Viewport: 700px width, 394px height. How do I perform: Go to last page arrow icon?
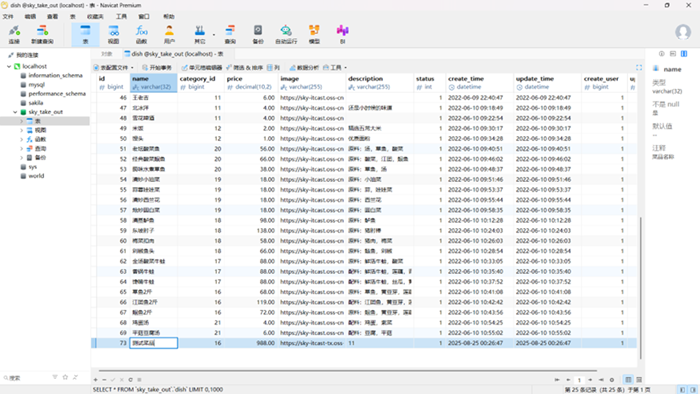601,380
